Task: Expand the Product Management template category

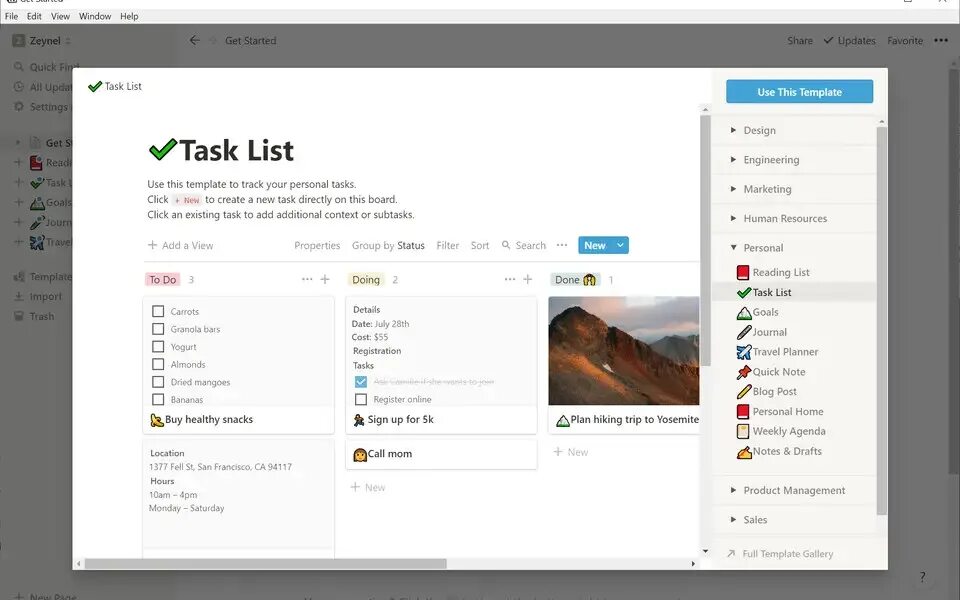Action: [x=733, y=490]
